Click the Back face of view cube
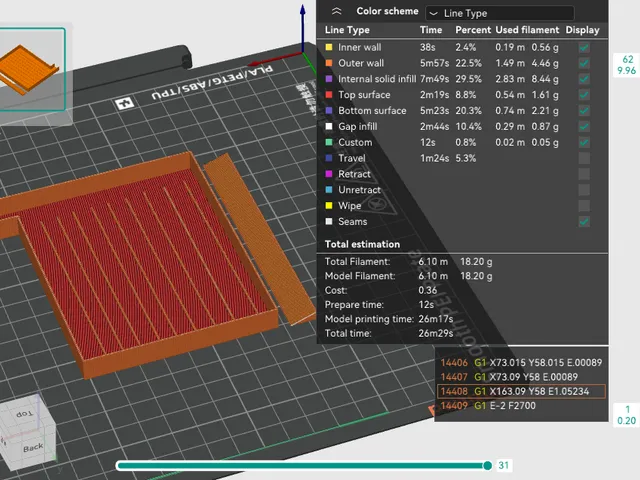The image size is (640, 480). coord(33,448)
